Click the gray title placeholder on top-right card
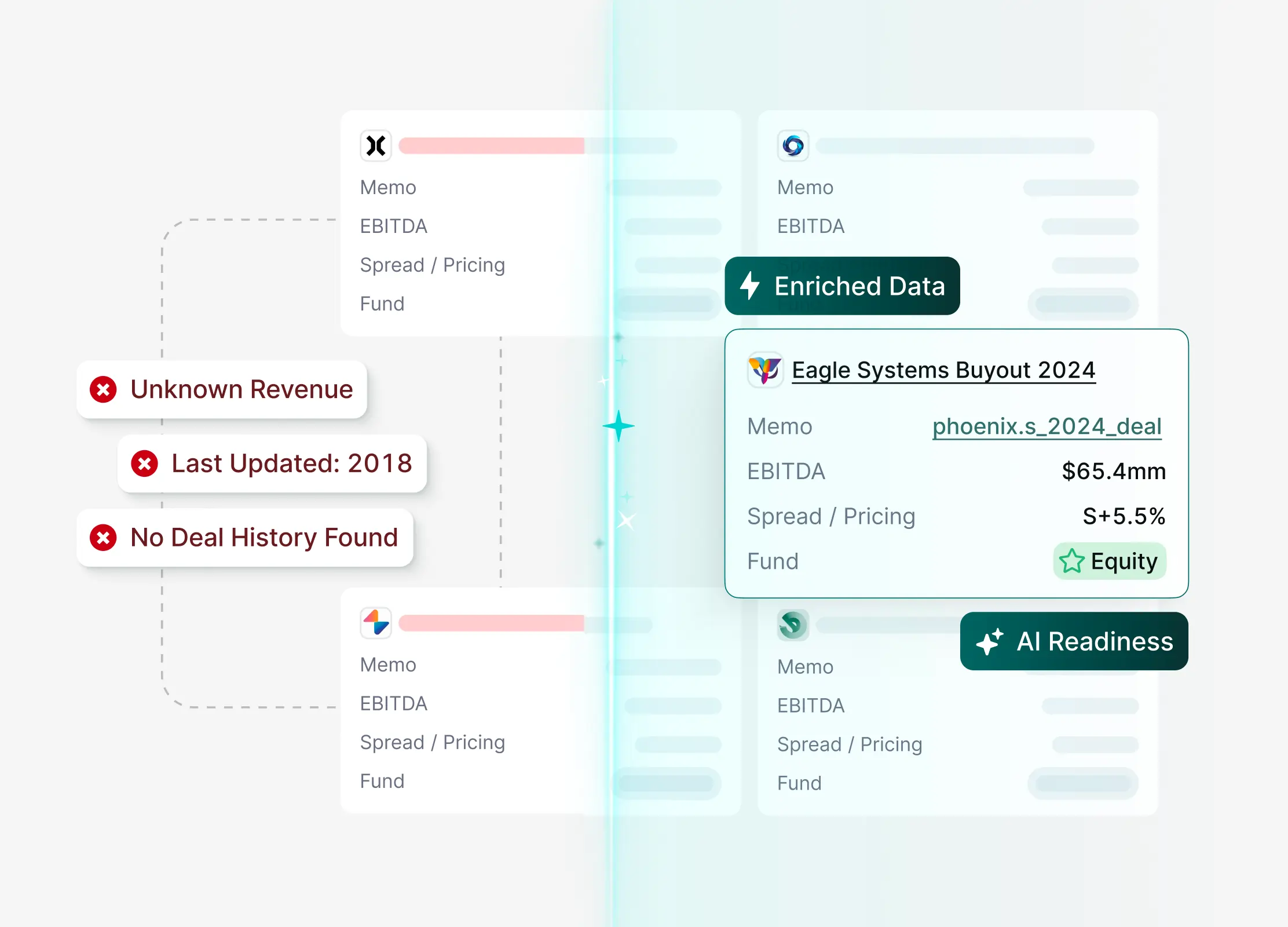The height and width of the screenshot is (927, 1288). pyautogui.click(x=955, y=145)
